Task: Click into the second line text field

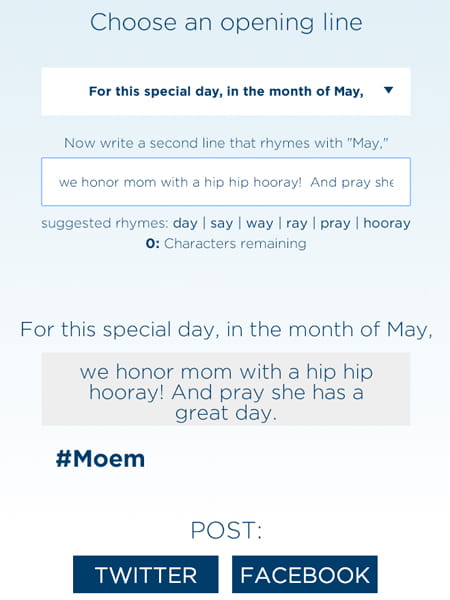Action: point(226,182)
